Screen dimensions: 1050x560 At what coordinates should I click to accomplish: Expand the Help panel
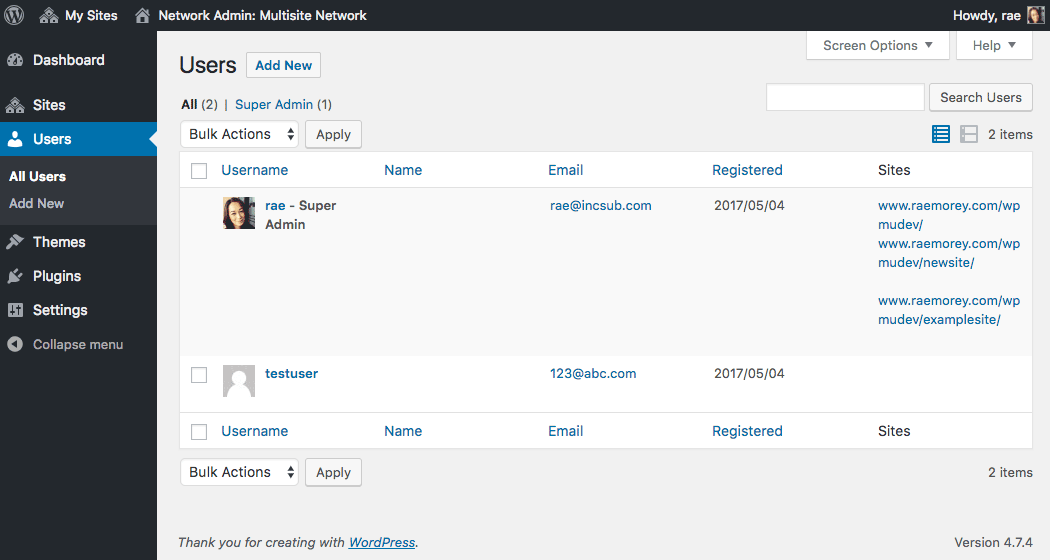click(x=994, y=46)
